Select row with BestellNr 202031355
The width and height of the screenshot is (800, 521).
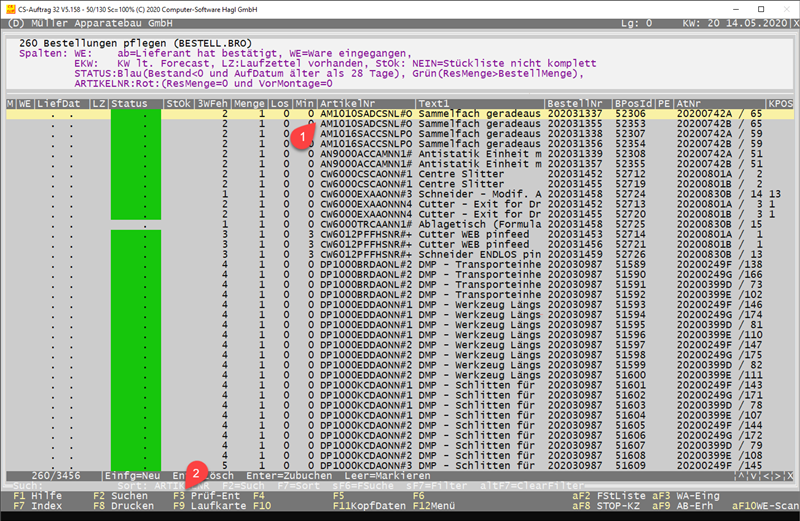(578, 123)
